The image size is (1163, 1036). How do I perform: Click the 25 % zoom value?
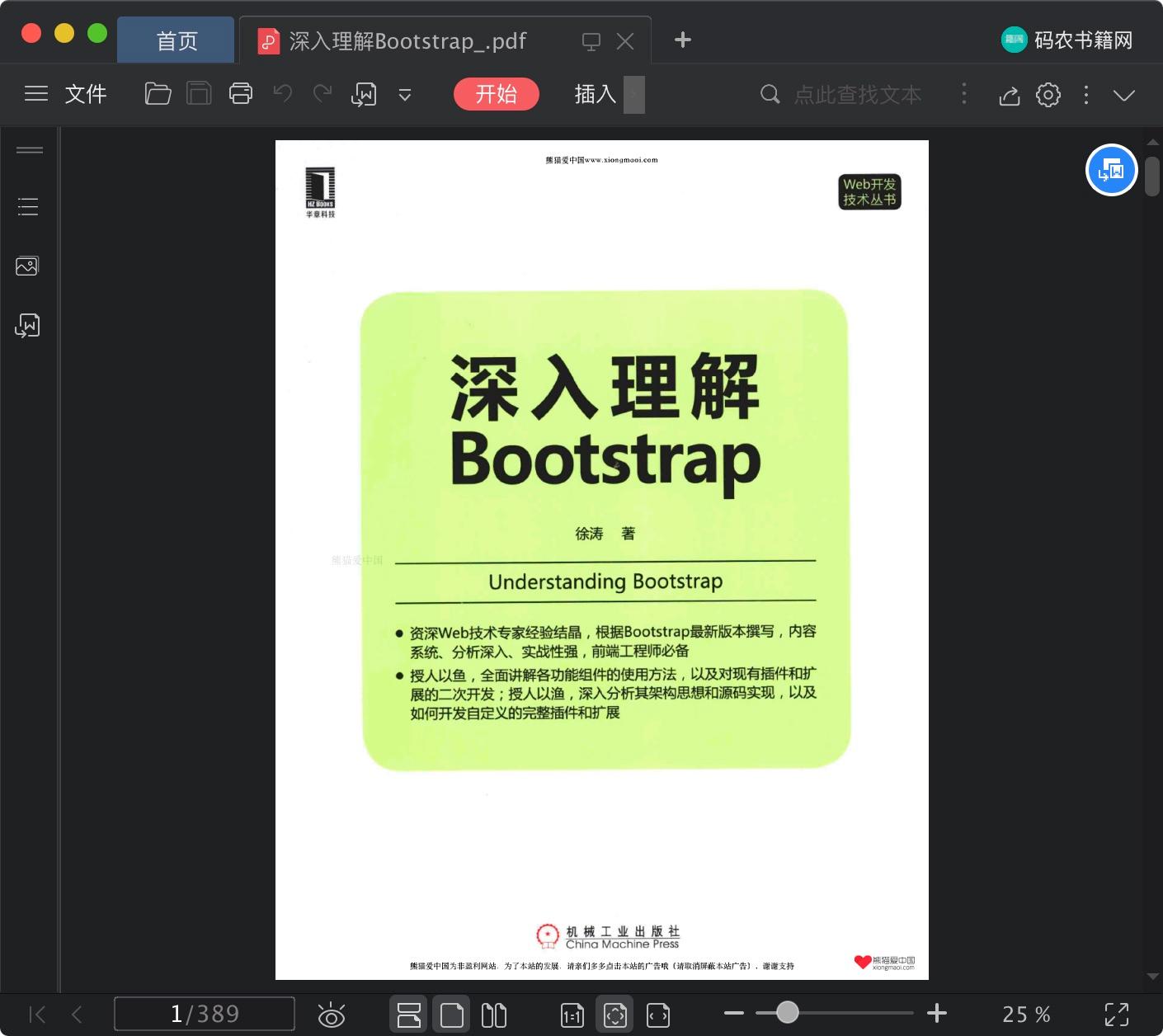[x=1026, y=1014]
